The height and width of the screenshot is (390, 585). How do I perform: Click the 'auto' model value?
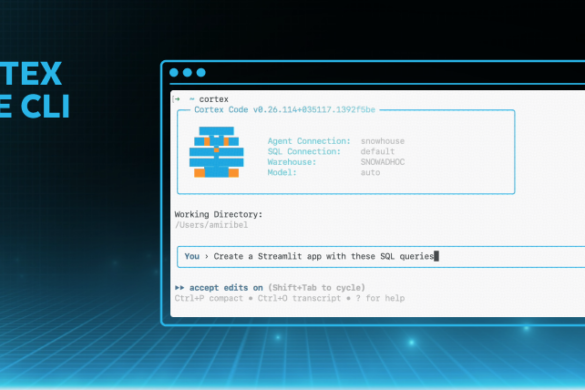370,172
